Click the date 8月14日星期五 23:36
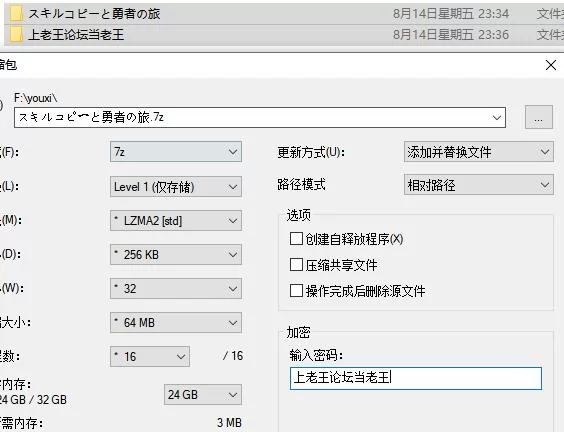Viewport: 564px width, 432px height. point(451,35)
